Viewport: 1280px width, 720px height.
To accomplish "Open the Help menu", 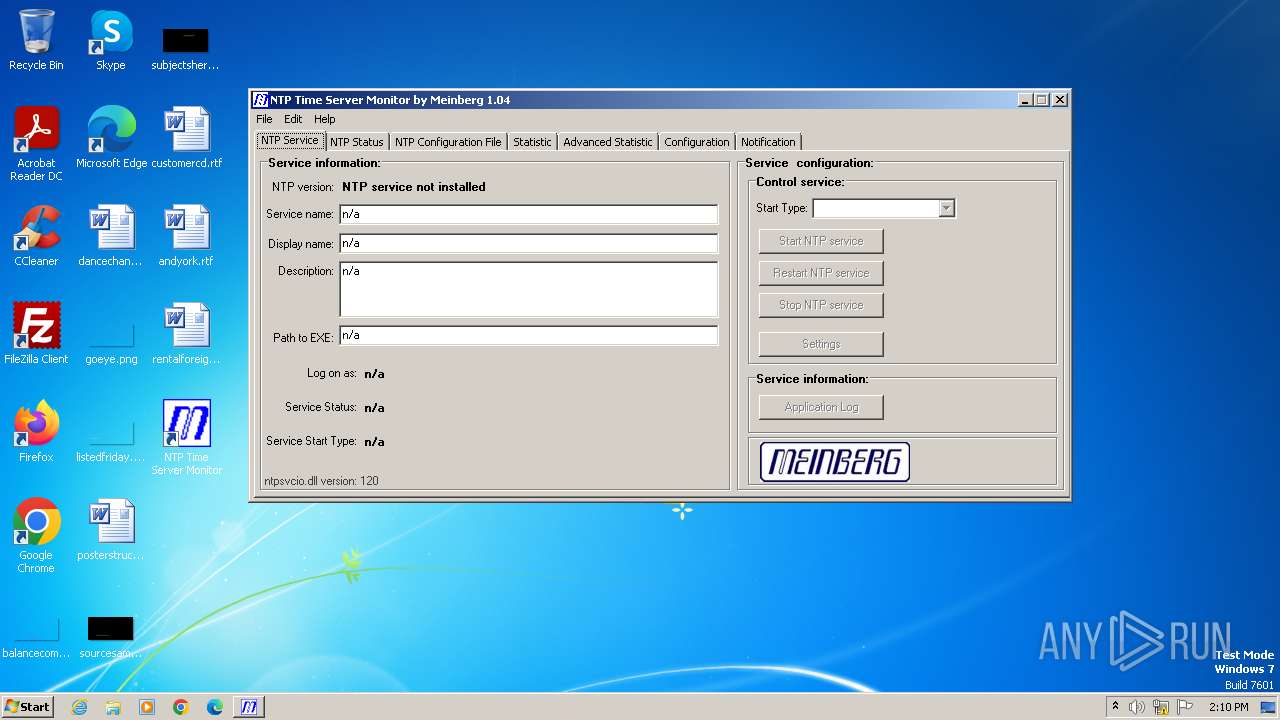I will pyautogui.click(x=325, y=119).
